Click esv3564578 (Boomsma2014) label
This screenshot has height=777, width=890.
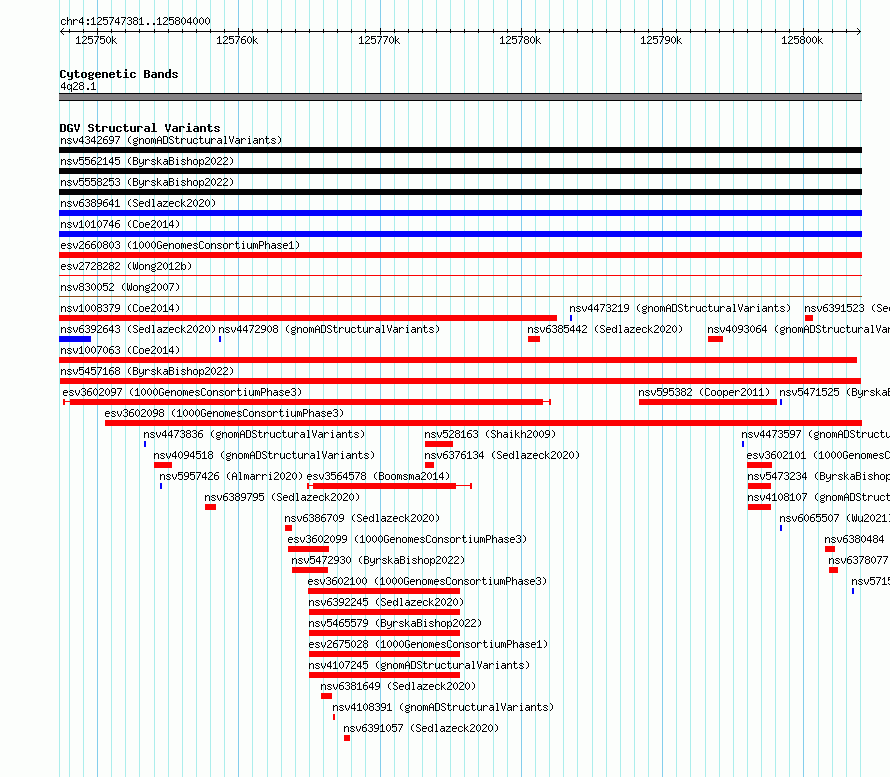click(x=378, y=476)
